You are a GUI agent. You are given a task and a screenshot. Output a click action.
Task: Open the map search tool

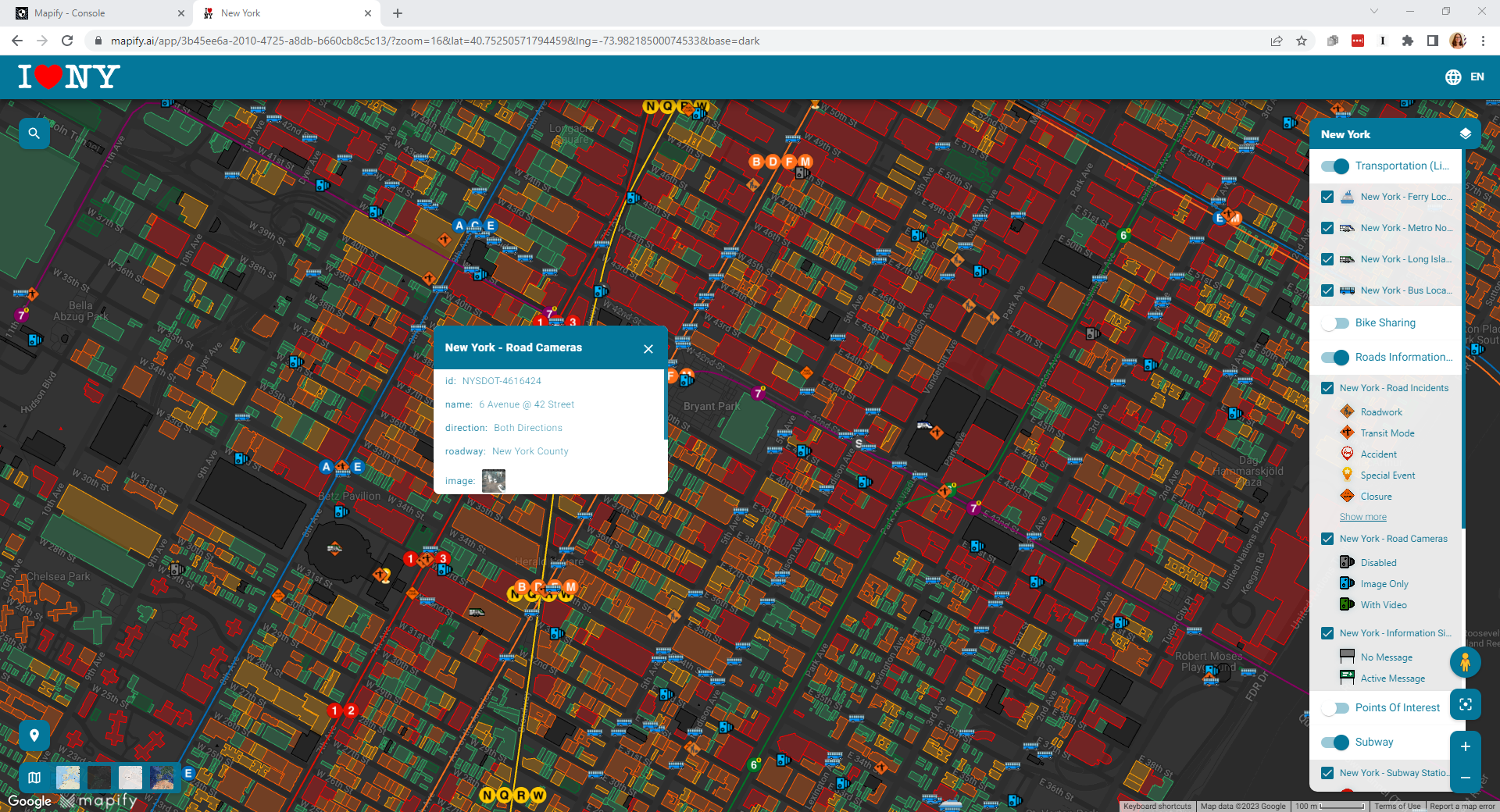coord(34,134)
